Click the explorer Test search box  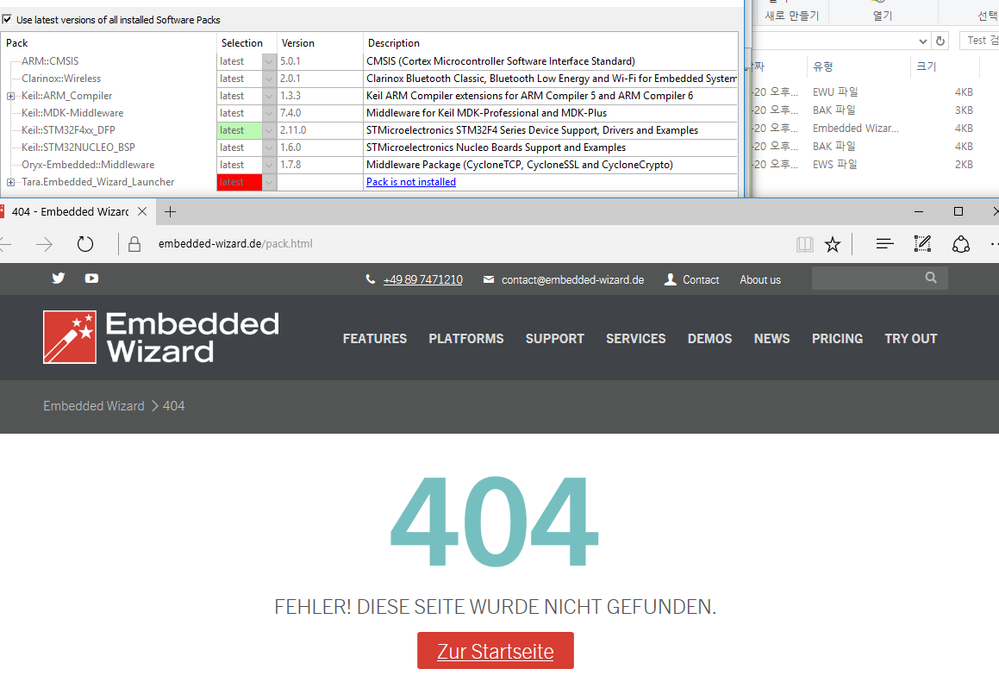pos(979,40)
